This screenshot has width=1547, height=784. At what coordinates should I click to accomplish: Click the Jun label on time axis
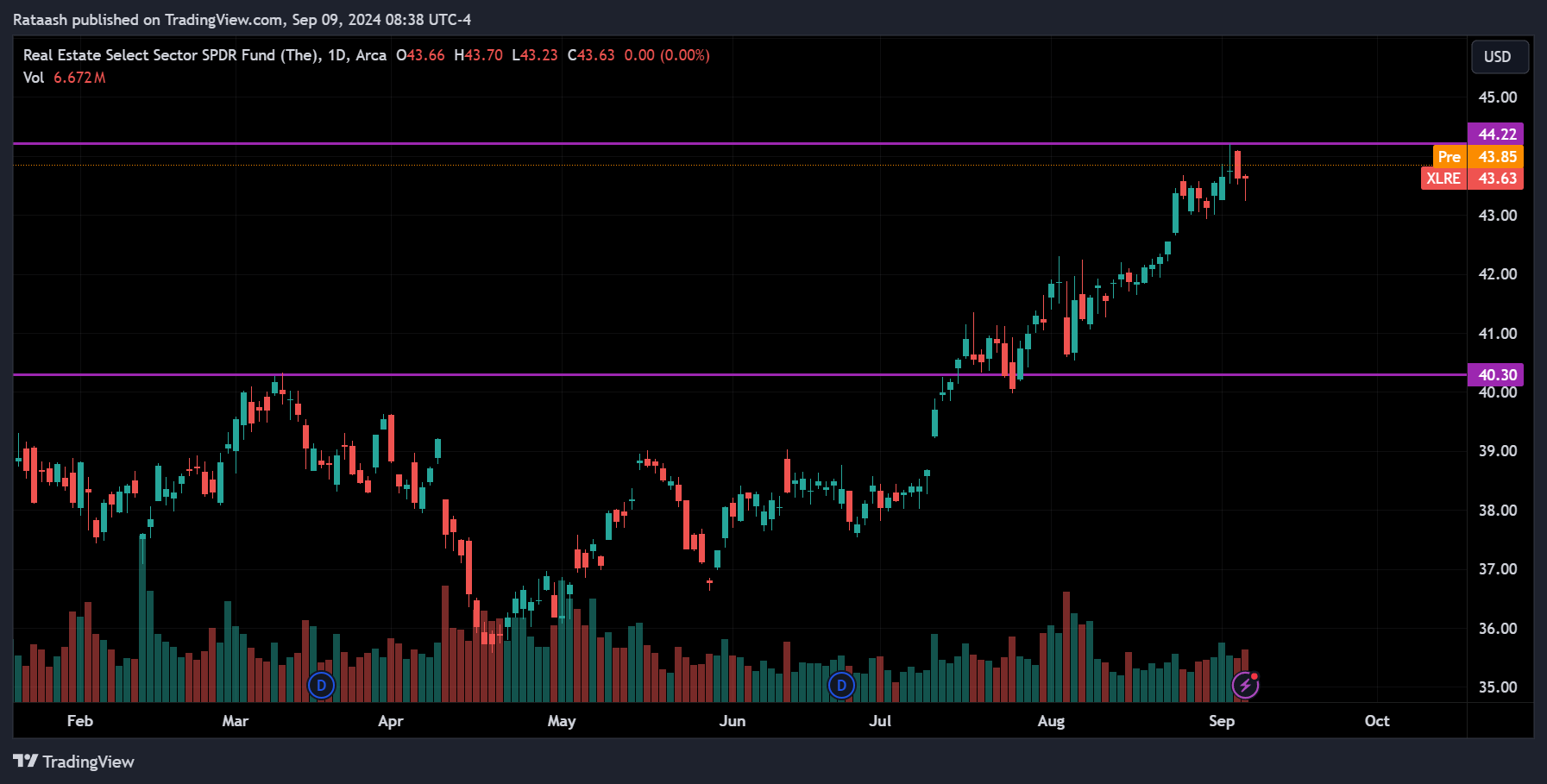tap(733, 721)
